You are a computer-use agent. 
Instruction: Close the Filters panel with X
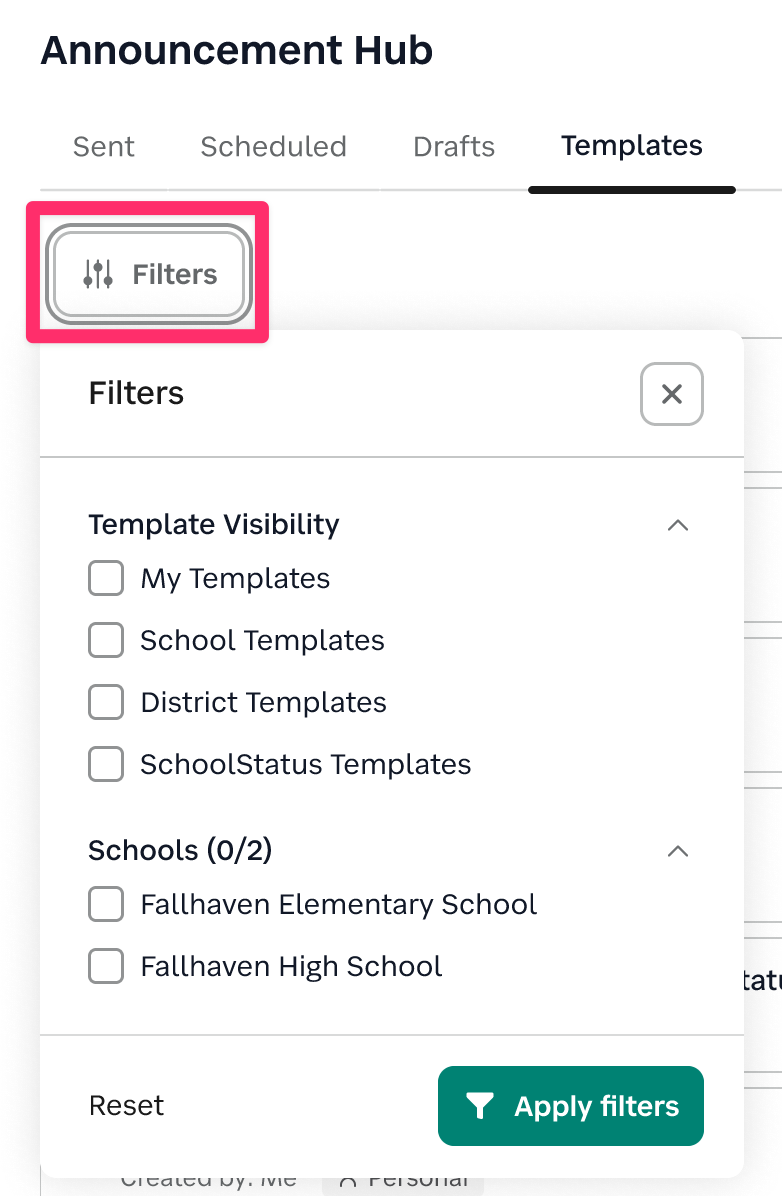coord(672,394)
